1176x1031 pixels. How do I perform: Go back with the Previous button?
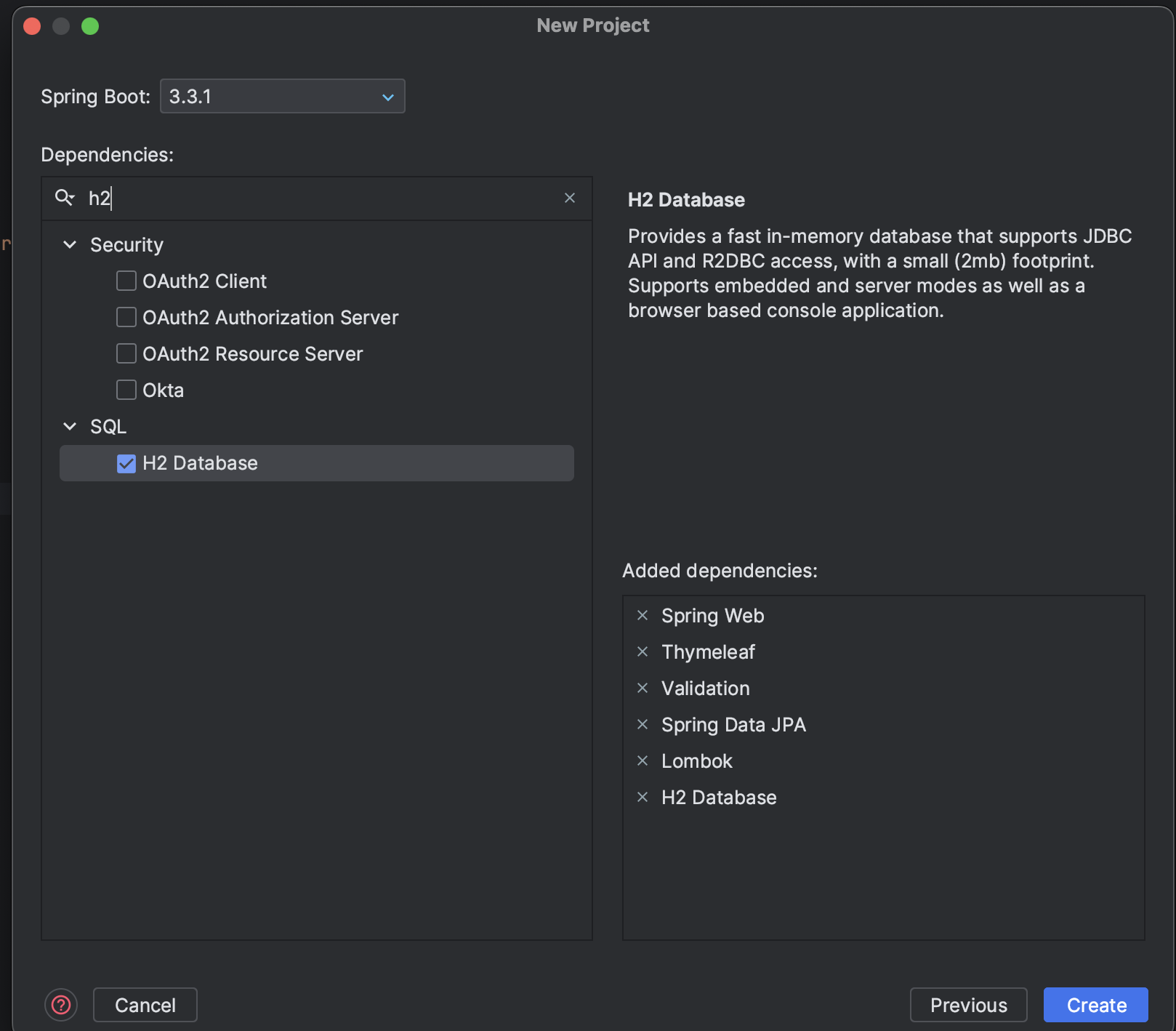968,1005
